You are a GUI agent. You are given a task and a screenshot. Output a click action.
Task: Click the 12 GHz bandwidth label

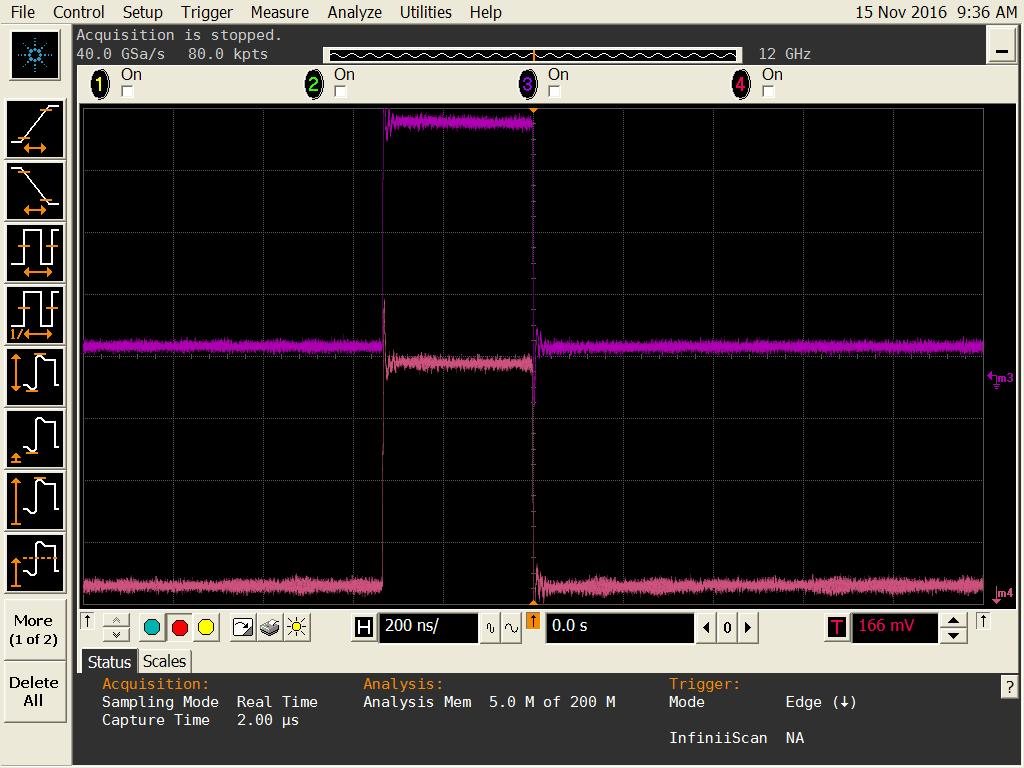[784, 54]
